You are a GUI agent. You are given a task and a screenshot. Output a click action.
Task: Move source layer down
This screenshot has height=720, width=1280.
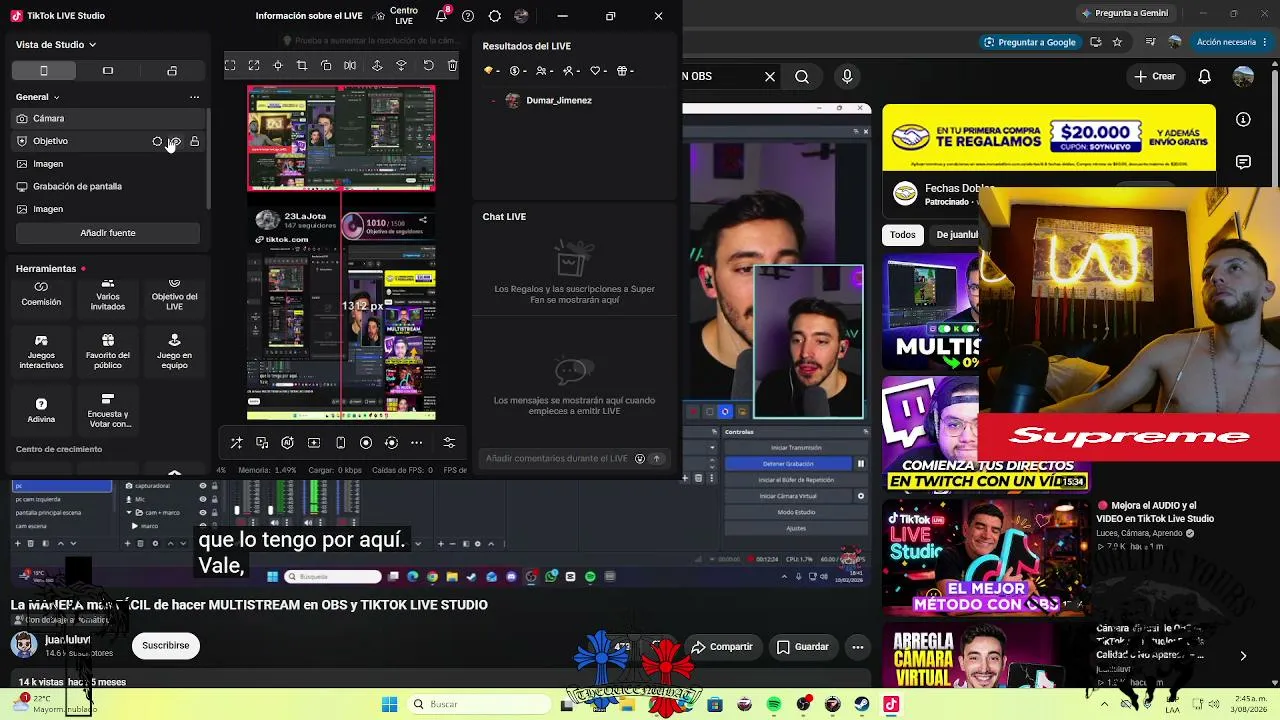click(402, 66)
